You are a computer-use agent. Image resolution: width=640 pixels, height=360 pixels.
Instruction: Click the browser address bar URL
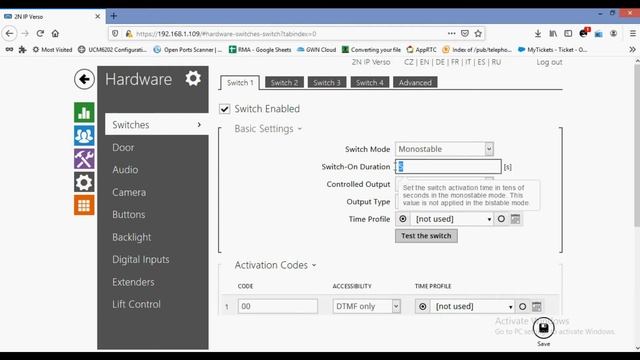tap(226, 34)
